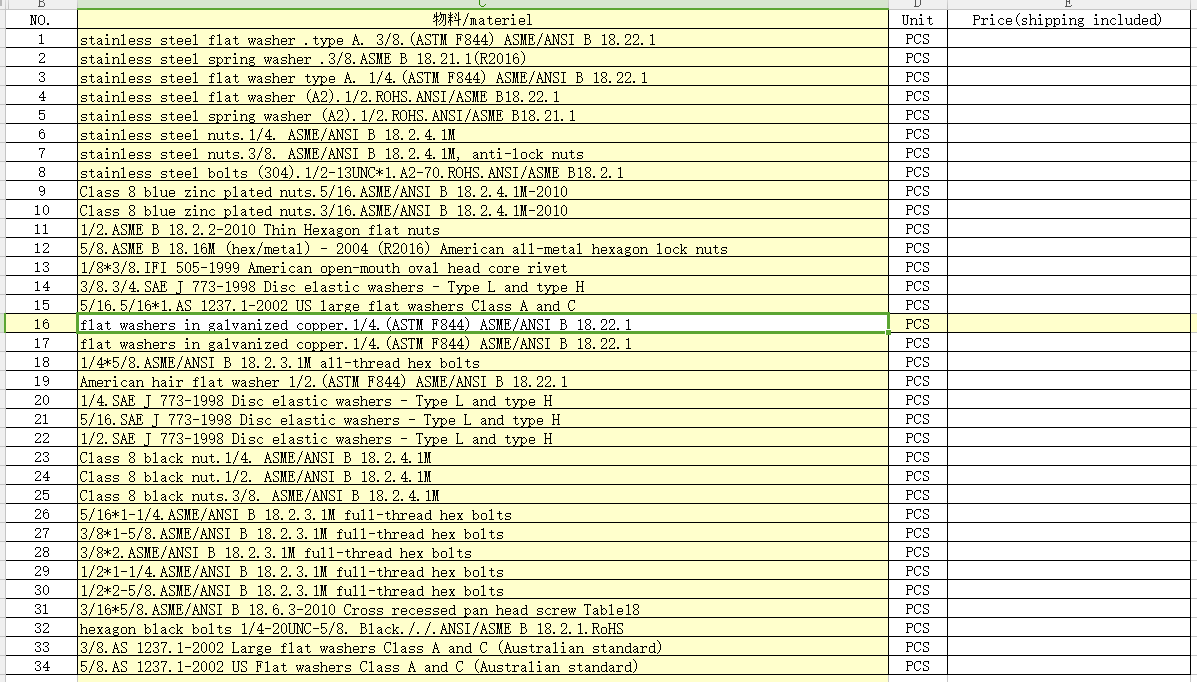Click the all-thread hex bolts 1/4*5/8 cell

483,363
